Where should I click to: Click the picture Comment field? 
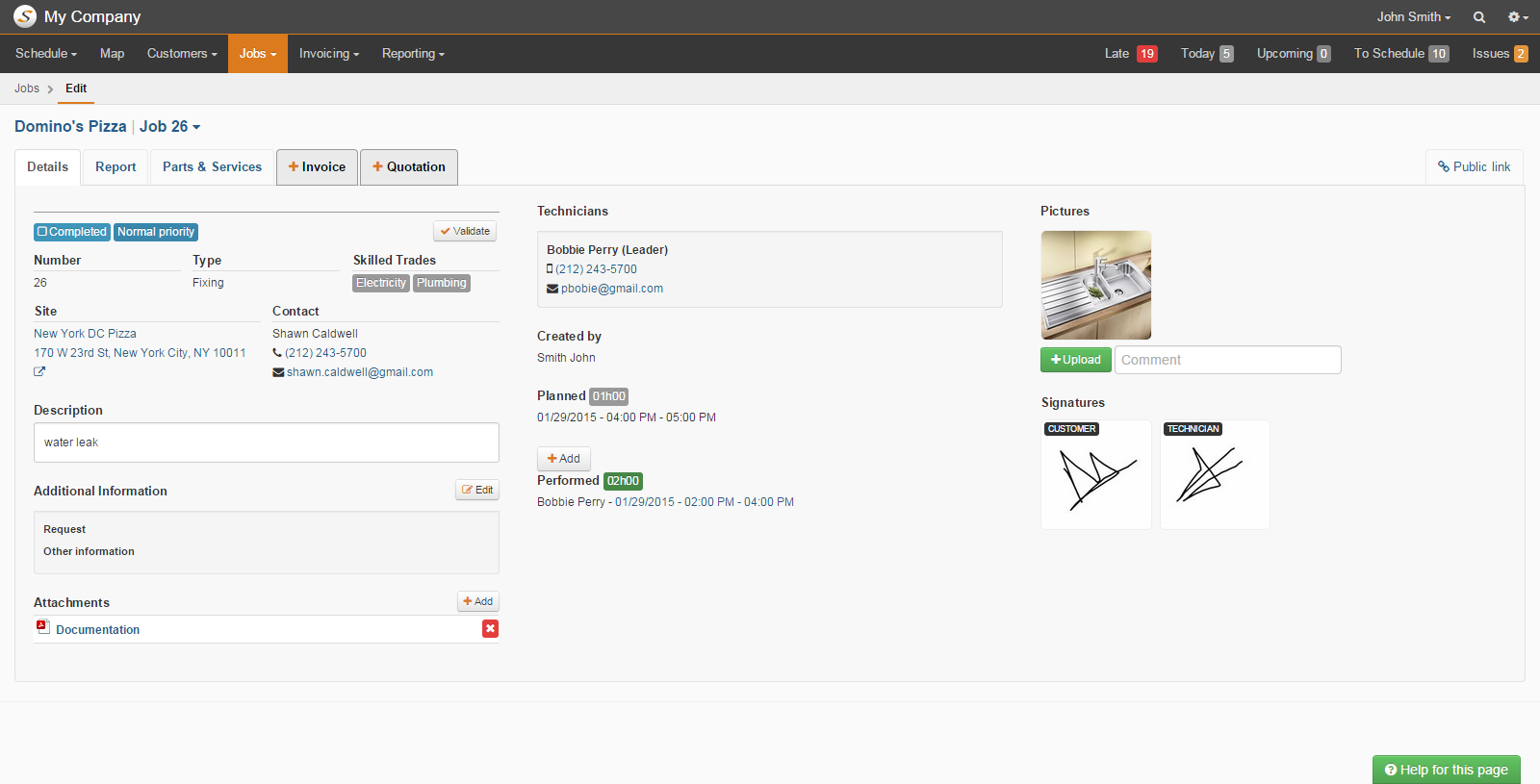coord(1228,360)
